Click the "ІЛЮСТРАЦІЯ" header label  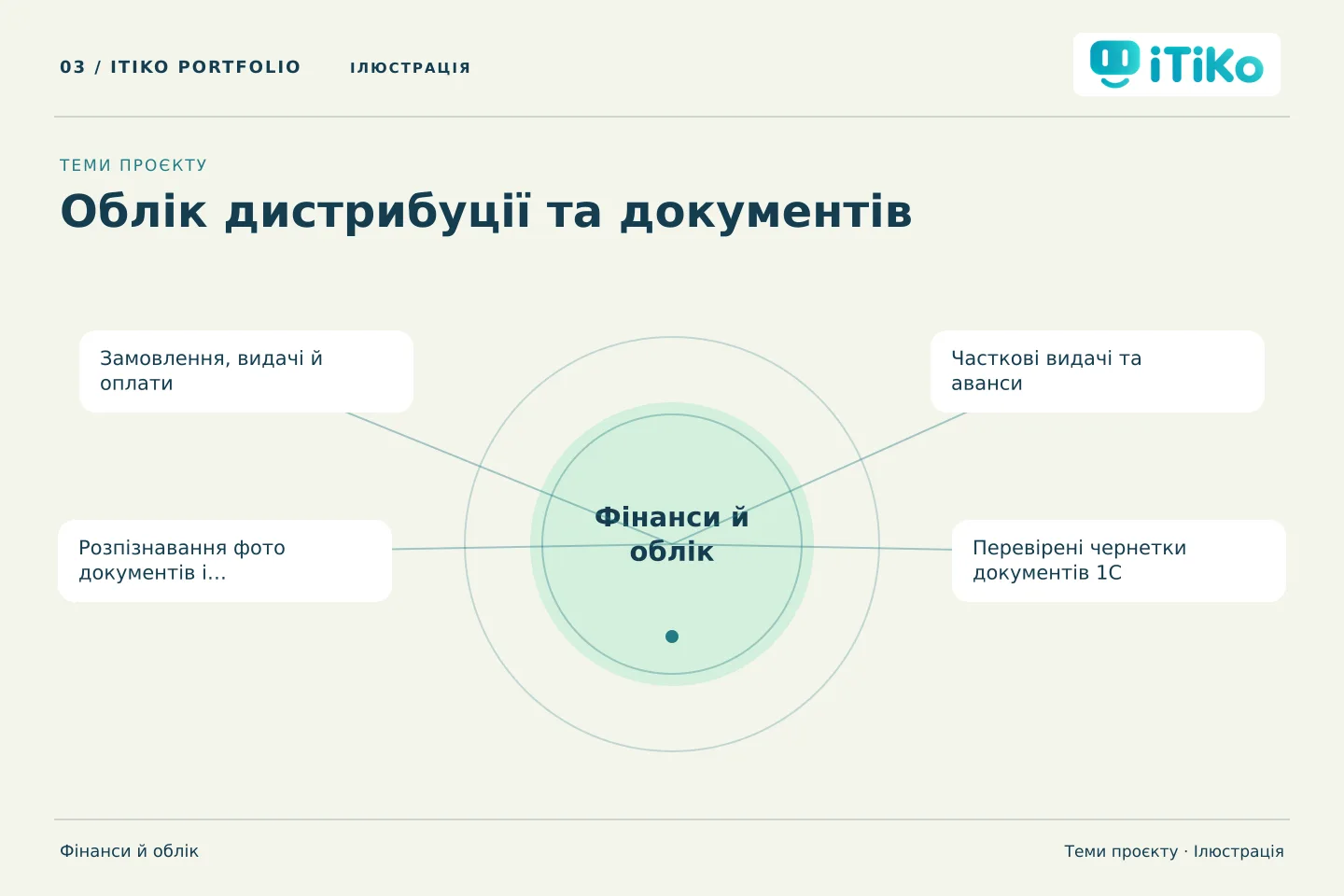point(411,67)
